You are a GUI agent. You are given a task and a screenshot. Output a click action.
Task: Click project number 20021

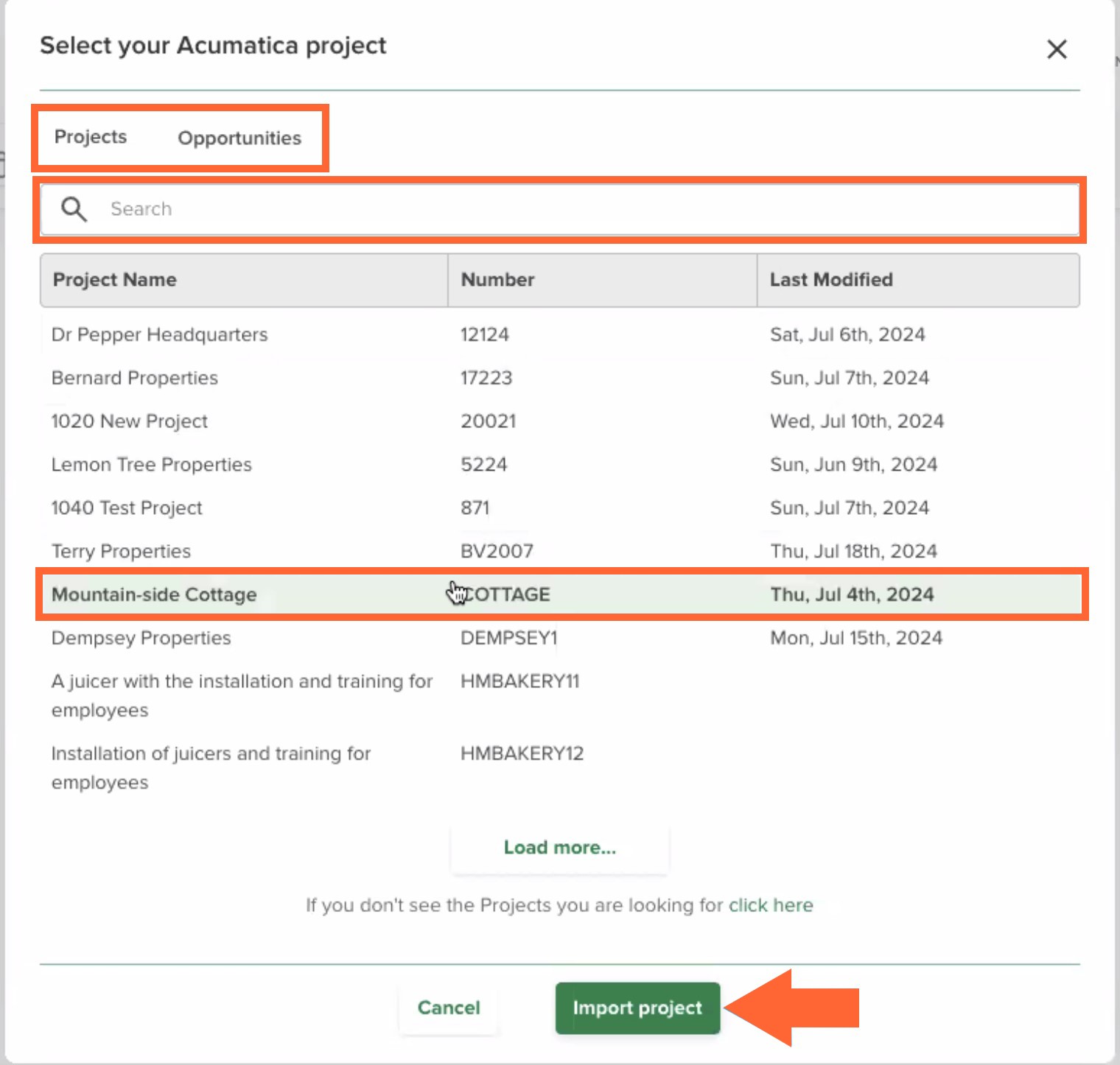click(x=489, y=421)
